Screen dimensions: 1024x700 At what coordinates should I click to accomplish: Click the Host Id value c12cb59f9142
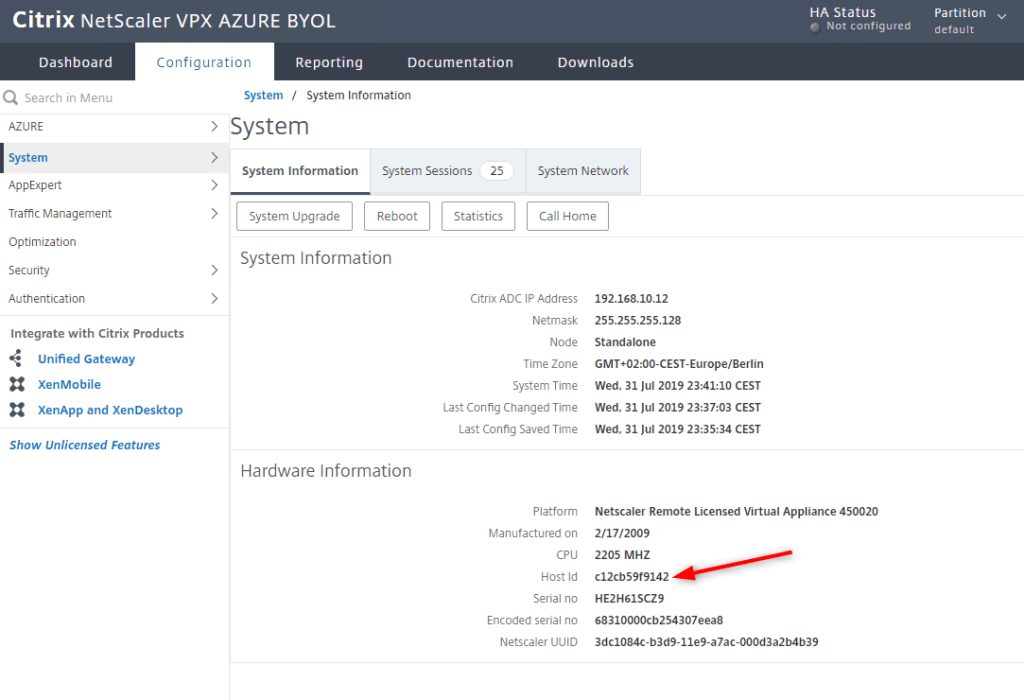coord(632,577)
